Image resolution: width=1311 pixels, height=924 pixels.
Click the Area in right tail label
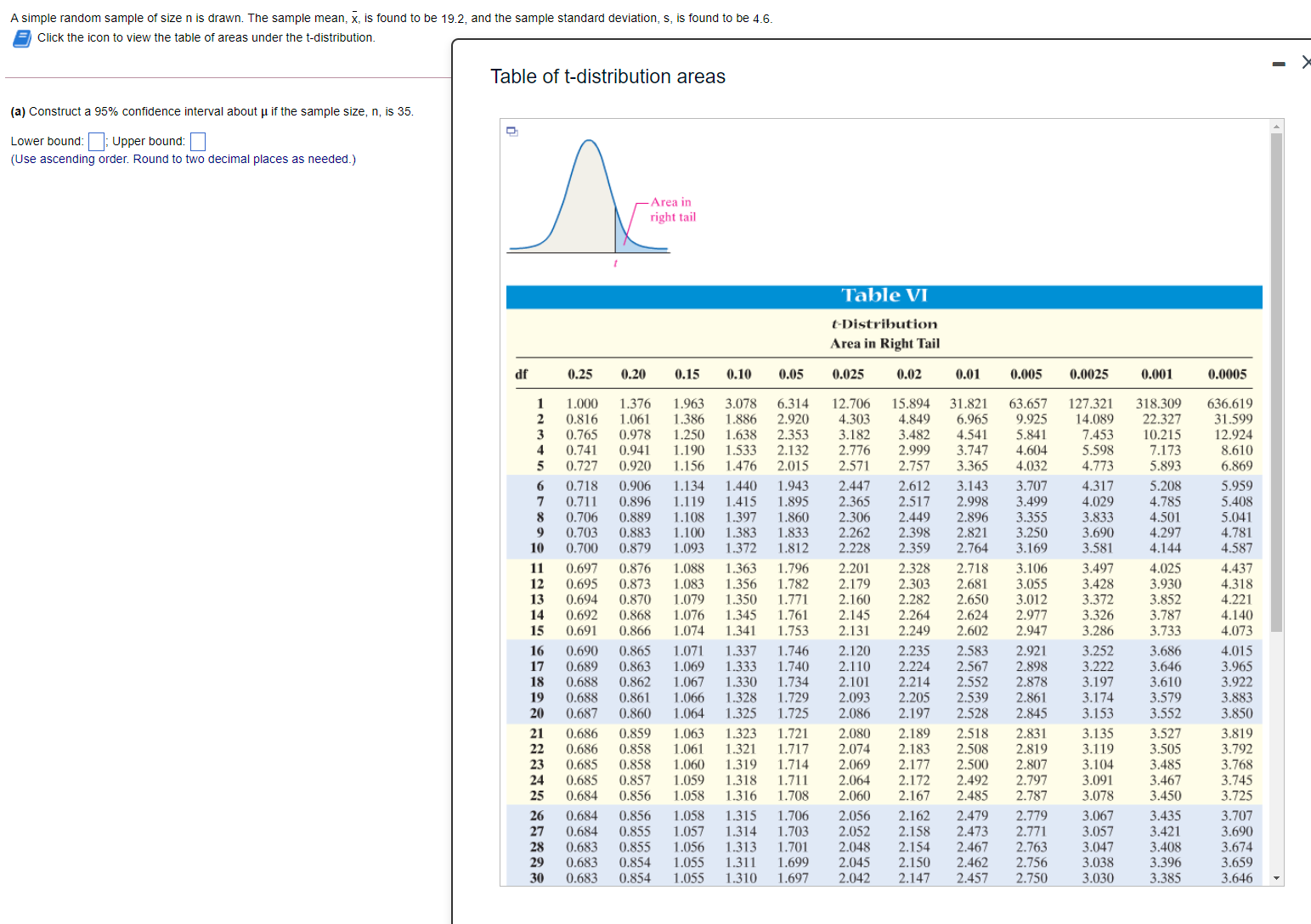(670, 210)
